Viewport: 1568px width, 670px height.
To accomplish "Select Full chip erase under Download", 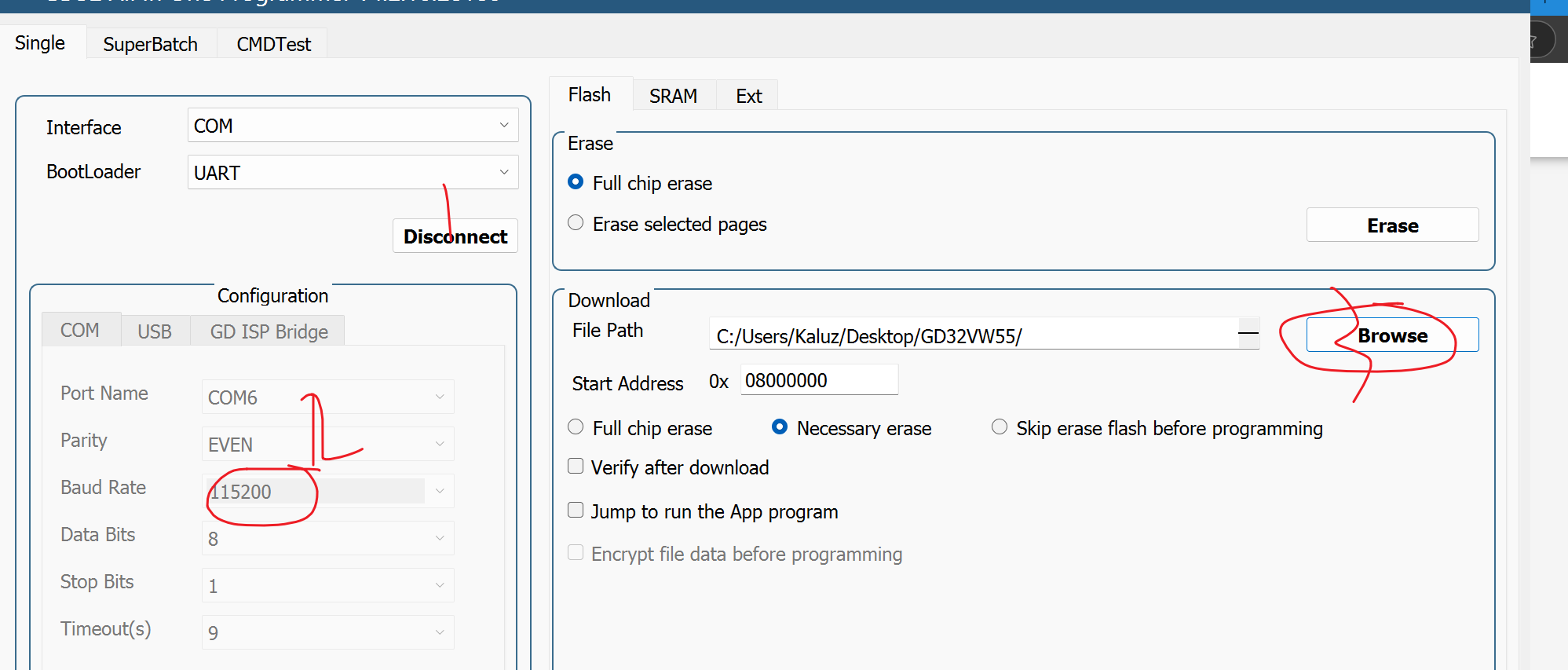I will 576,427.
